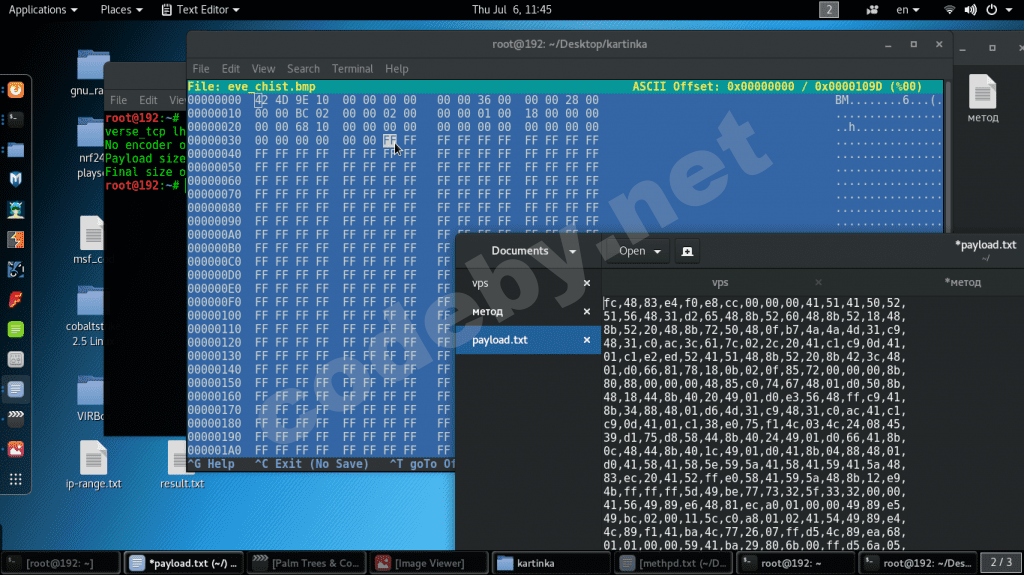
Task: Launch Burp Suite from the dock
Action: [x=16, y=239]
